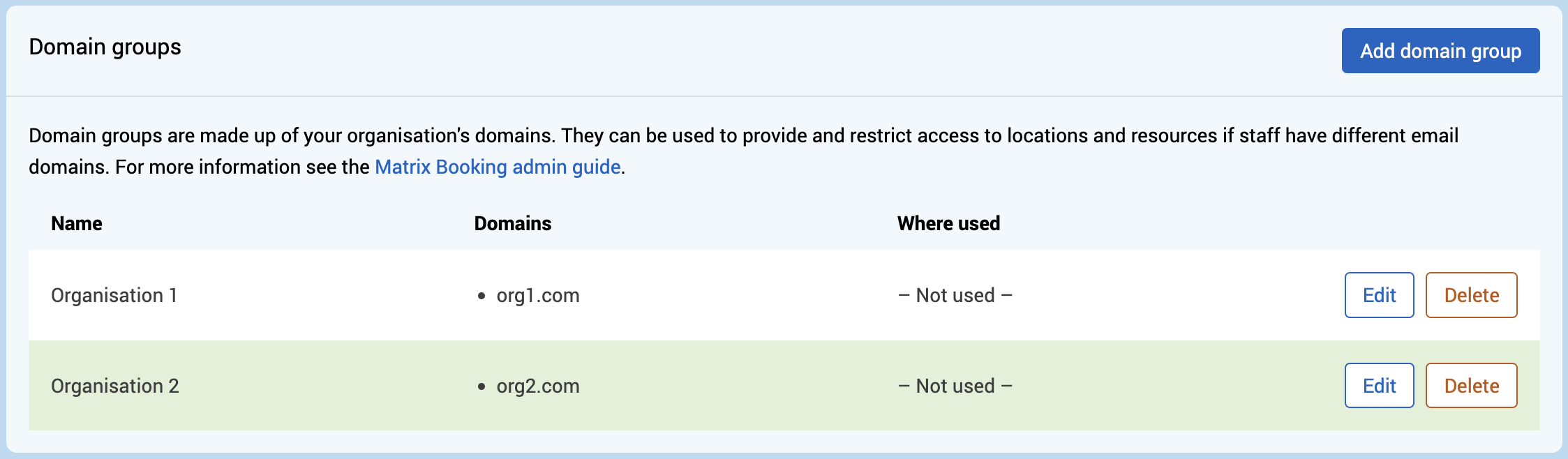The height and width of the screenshot is (459, 1568).
Task: Click the Add domain group button
Action: (1440, 51)
